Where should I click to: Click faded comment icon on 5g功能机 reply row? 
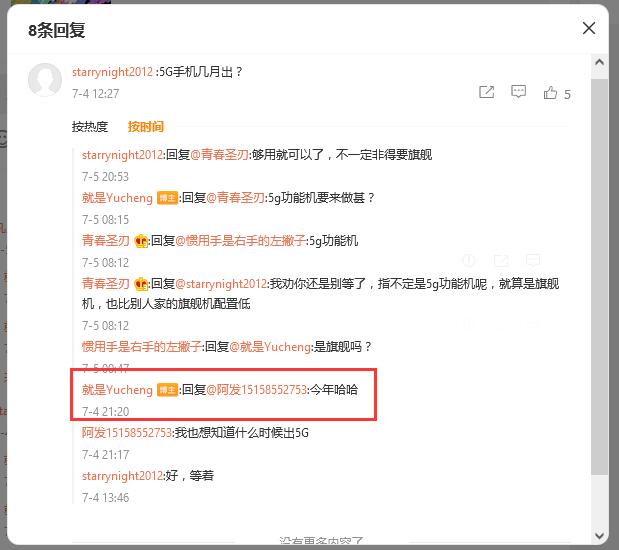[533, 261]
